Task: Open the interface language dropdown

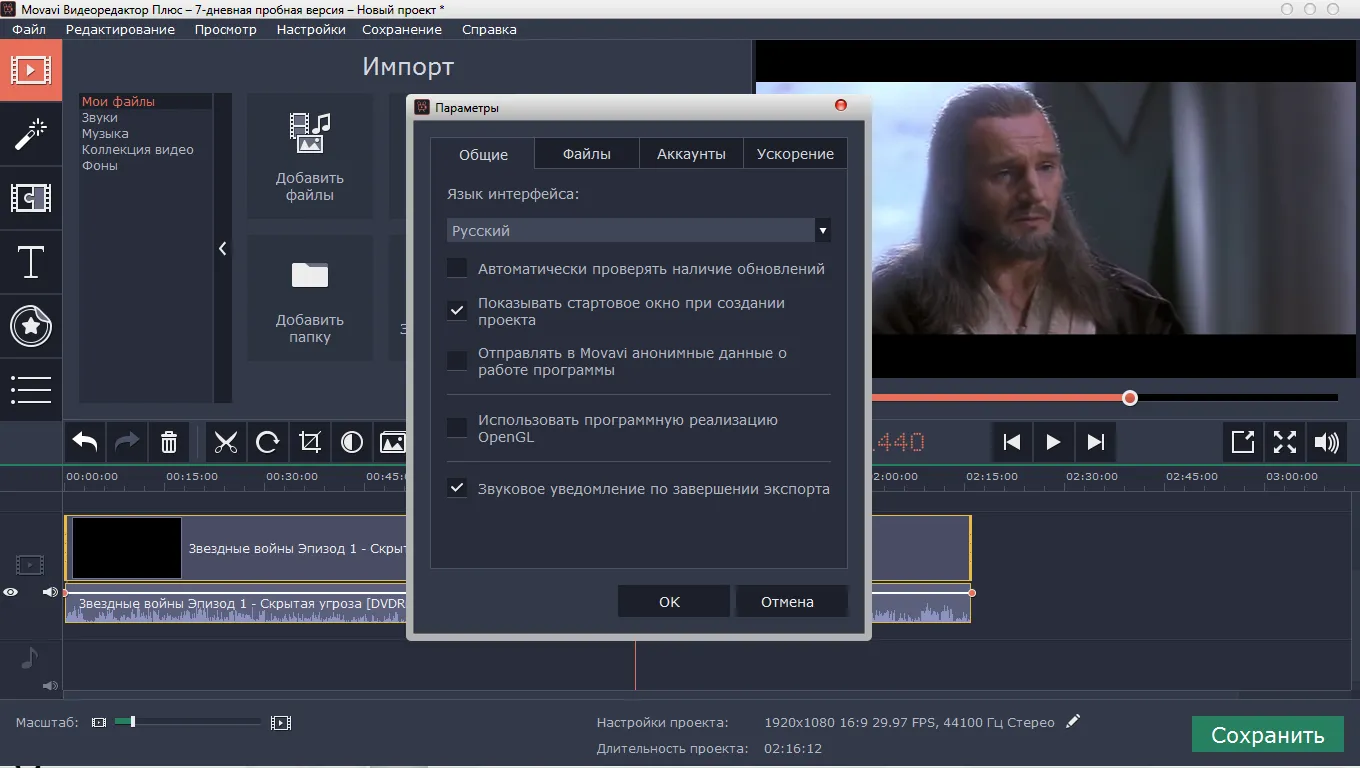Action: pyautogui.click(x=639, y=230)
